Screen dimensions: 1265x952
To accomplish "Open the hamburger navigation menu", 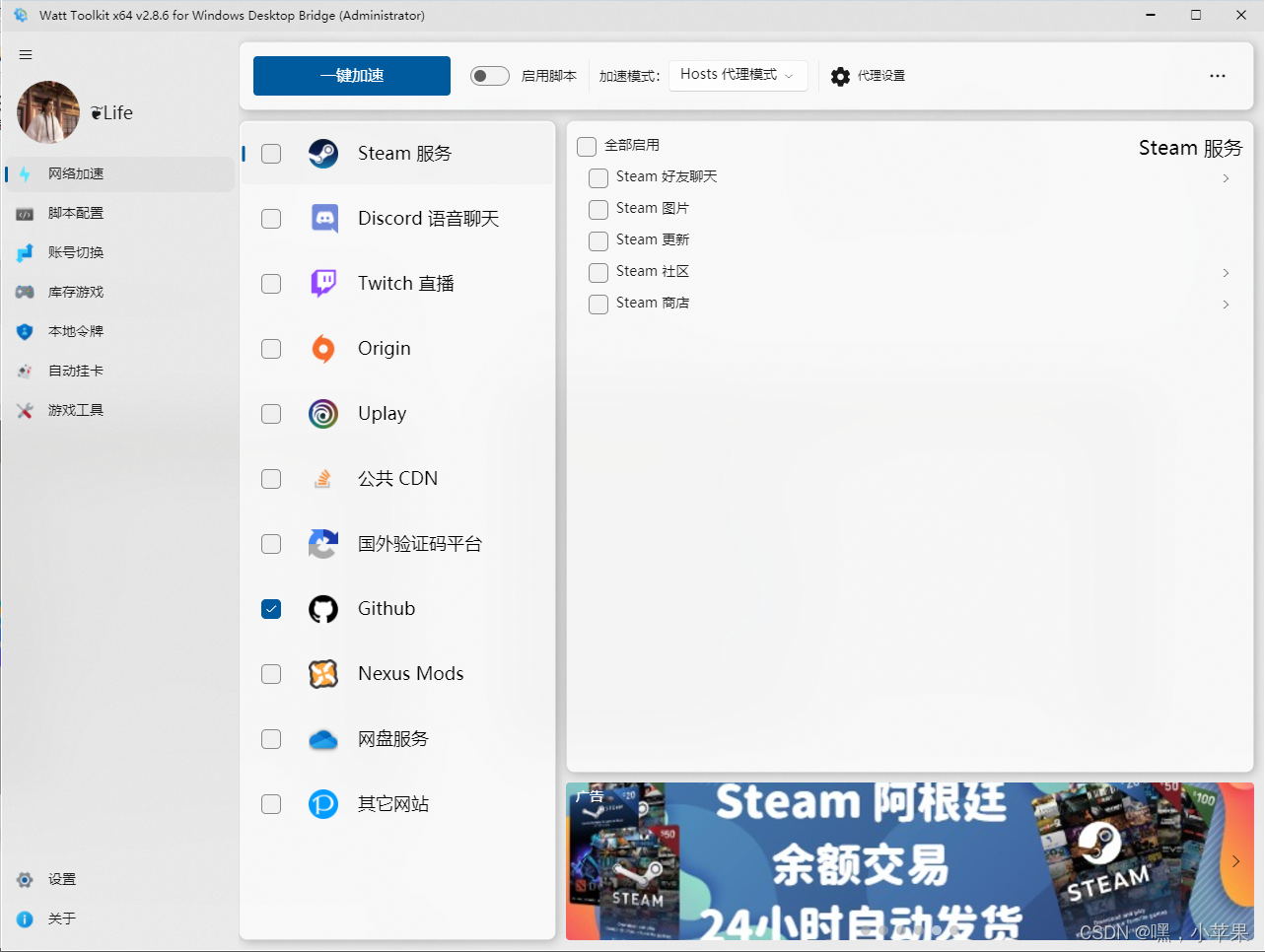I will (26, 55).
